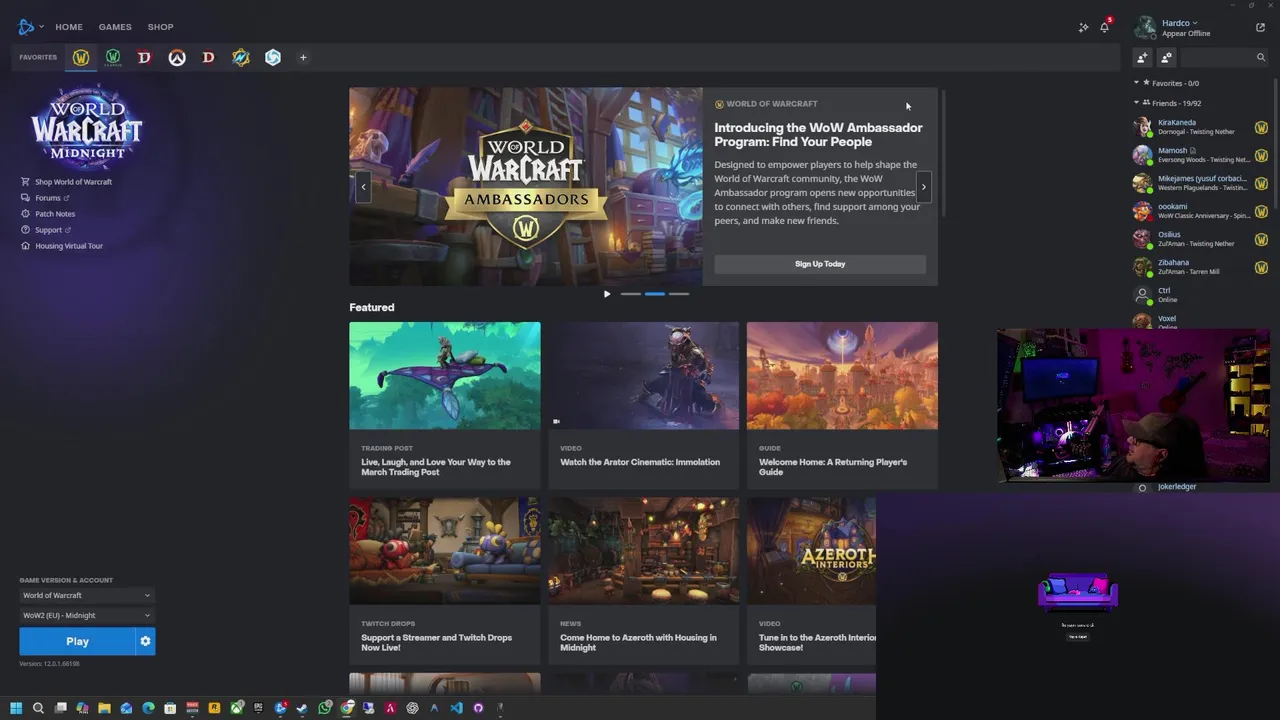The image size is (1280, 720).
Task: Open Housing Virtual Tour link
Action: pyautogui.click(x=62, y=246)
